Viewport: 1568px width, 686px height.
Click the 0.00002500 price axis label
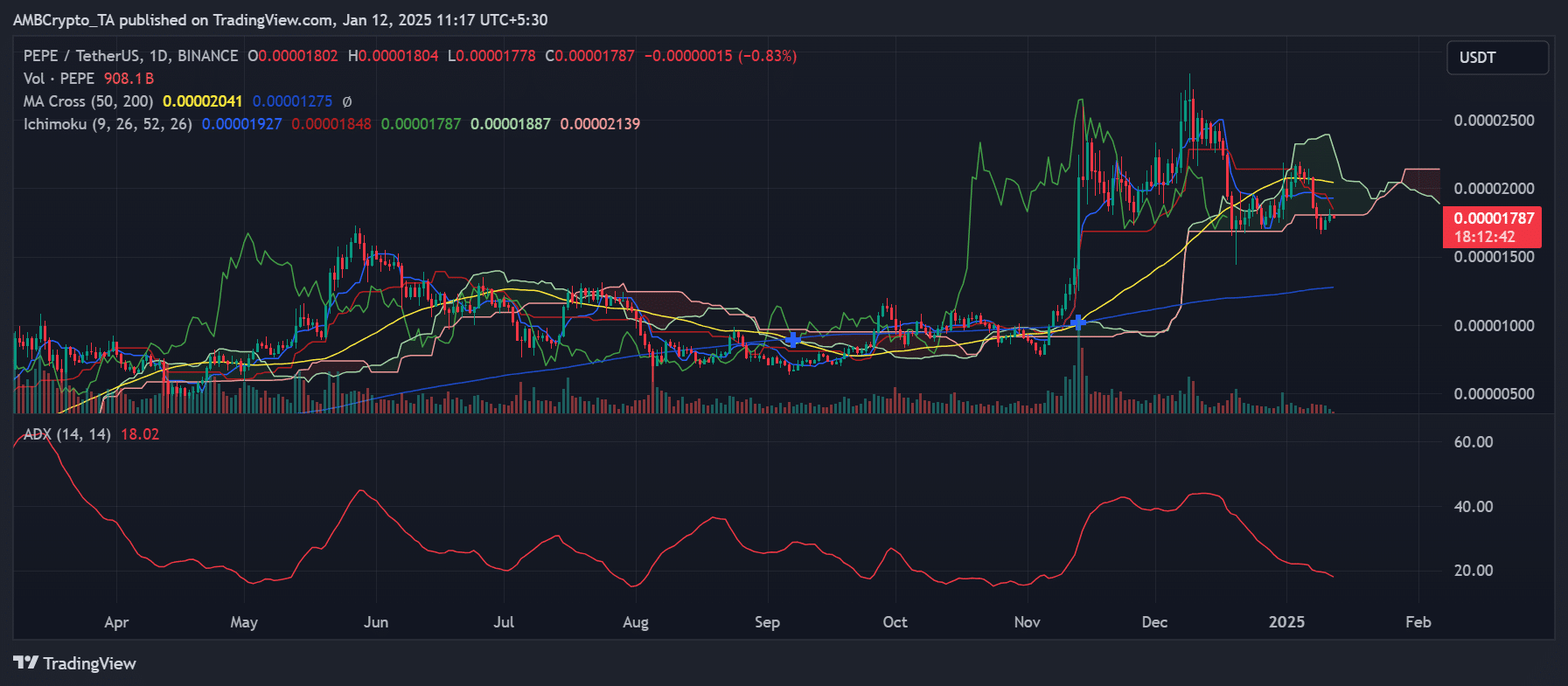tap(1493, 121)
